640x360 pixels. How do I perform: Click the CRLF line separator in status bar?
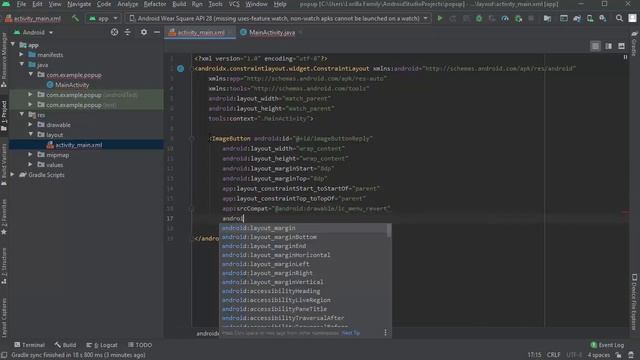point(553,355)
